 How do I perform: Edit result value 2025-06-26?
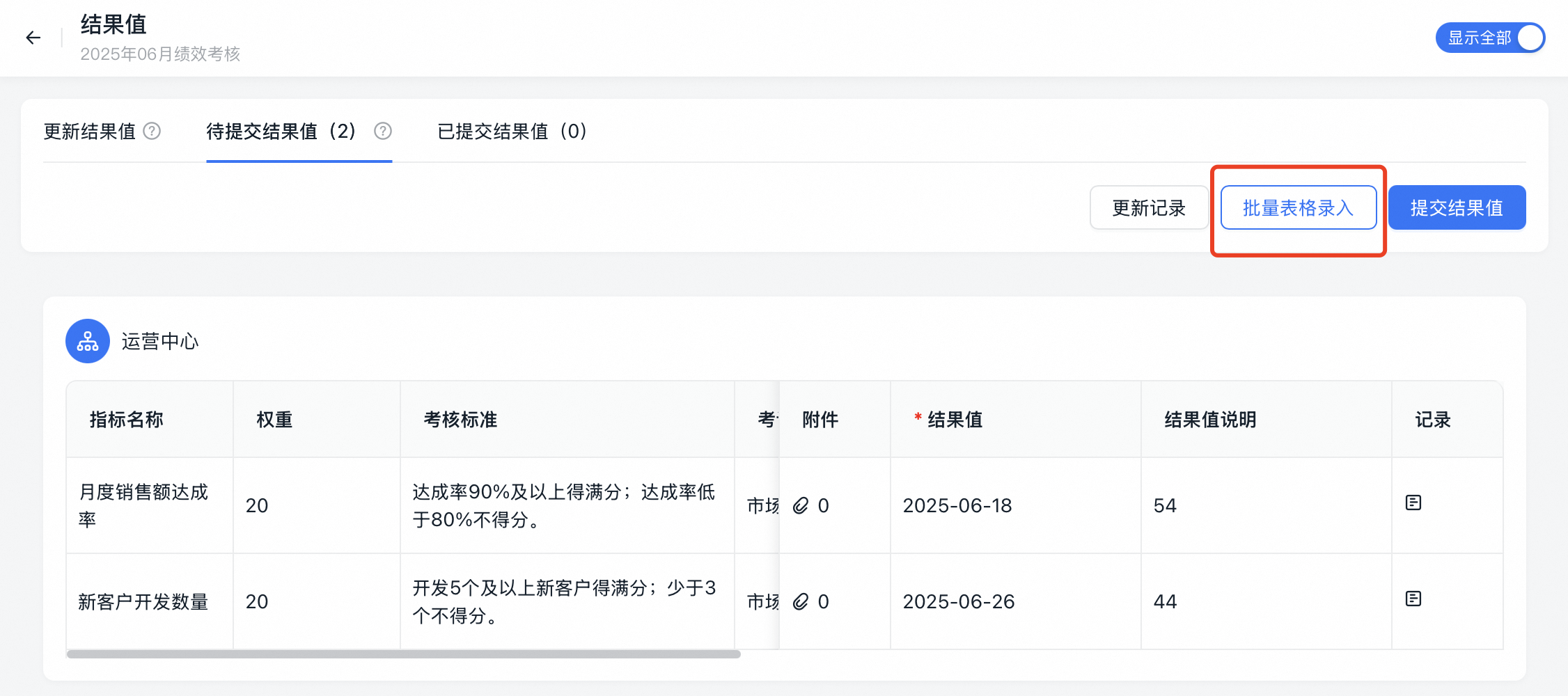[1016, 601]
